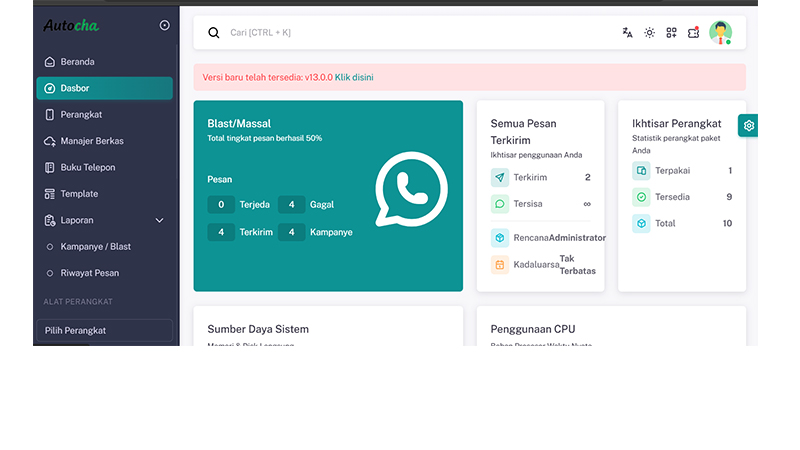
Task: Open the Beranda home menu item
Action: [105, 62]
